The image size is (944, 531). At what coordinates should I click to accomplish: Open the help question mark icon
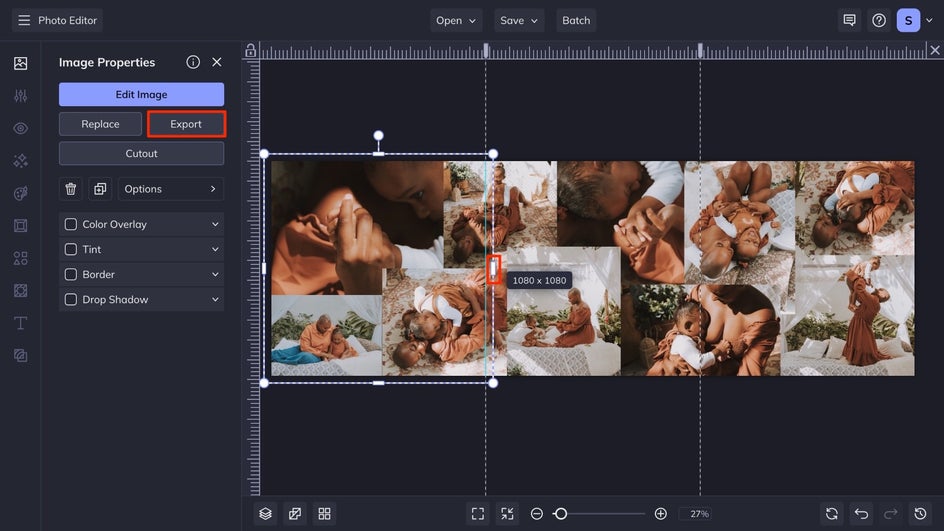tap(879, 20)
